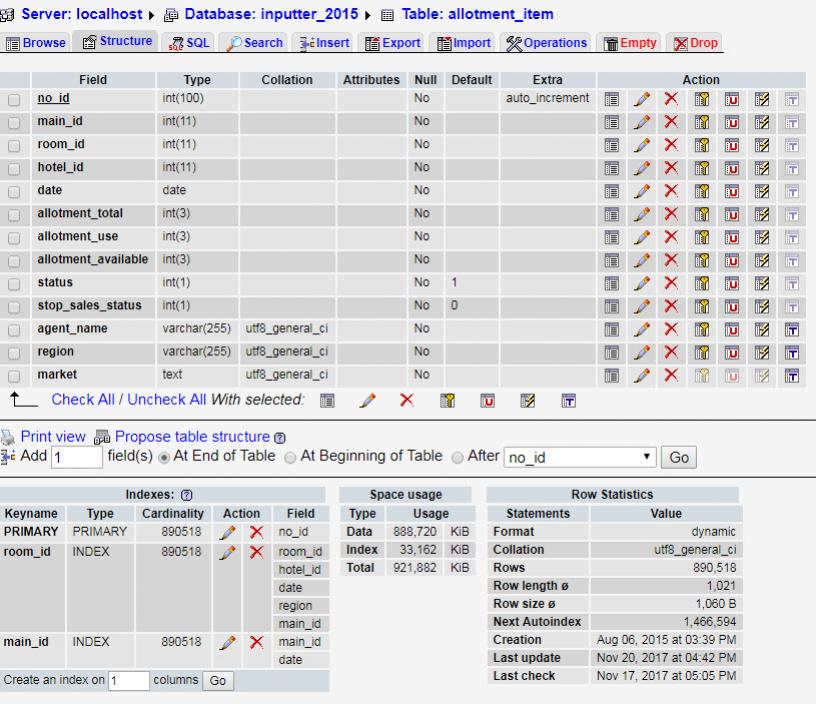Click Go button to create an index
This screenshot has height=704, width=816.
(x=218, y=681)
